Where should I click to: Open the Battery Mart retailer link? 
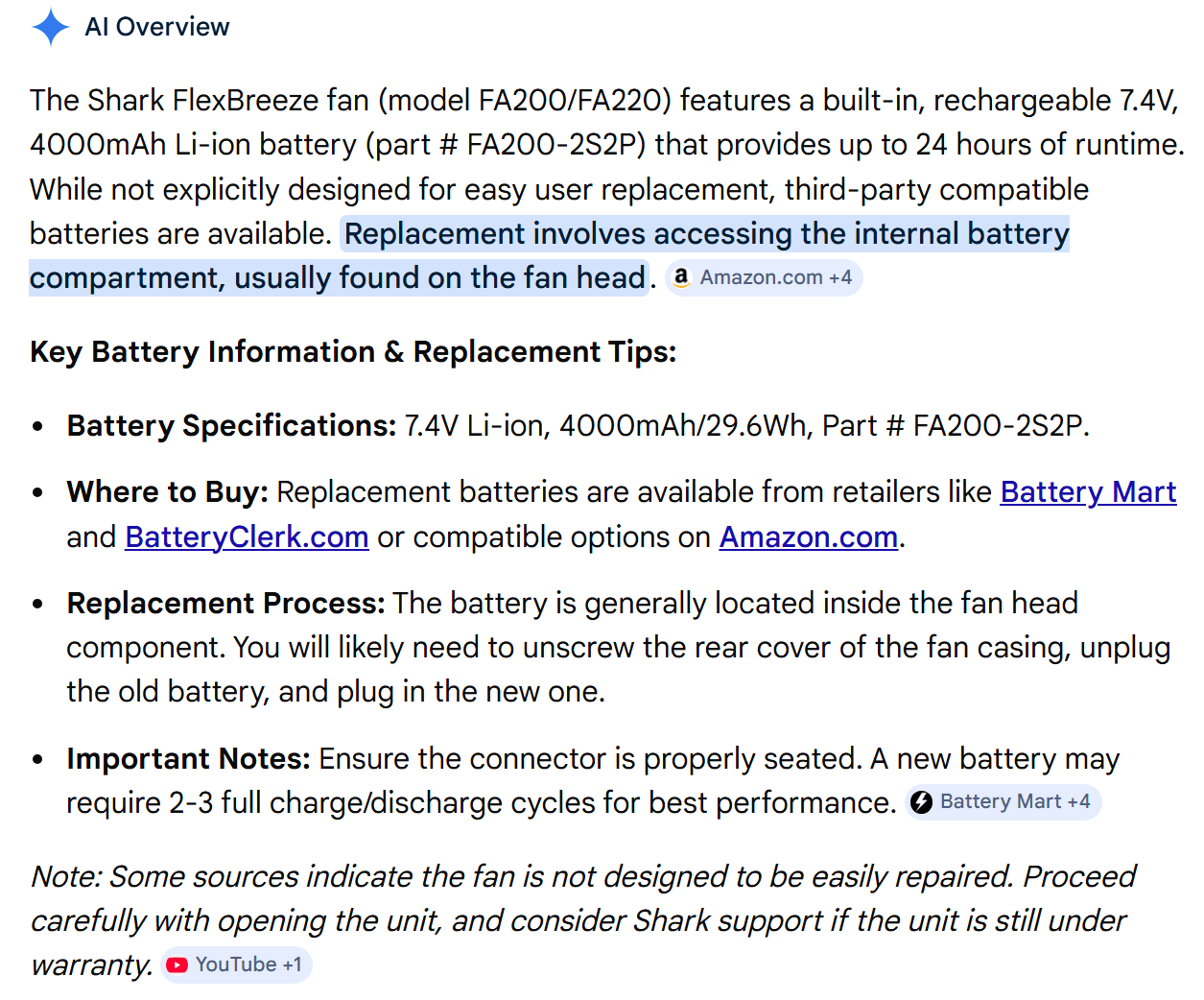pyautogui.click(x=1088, y=491)
